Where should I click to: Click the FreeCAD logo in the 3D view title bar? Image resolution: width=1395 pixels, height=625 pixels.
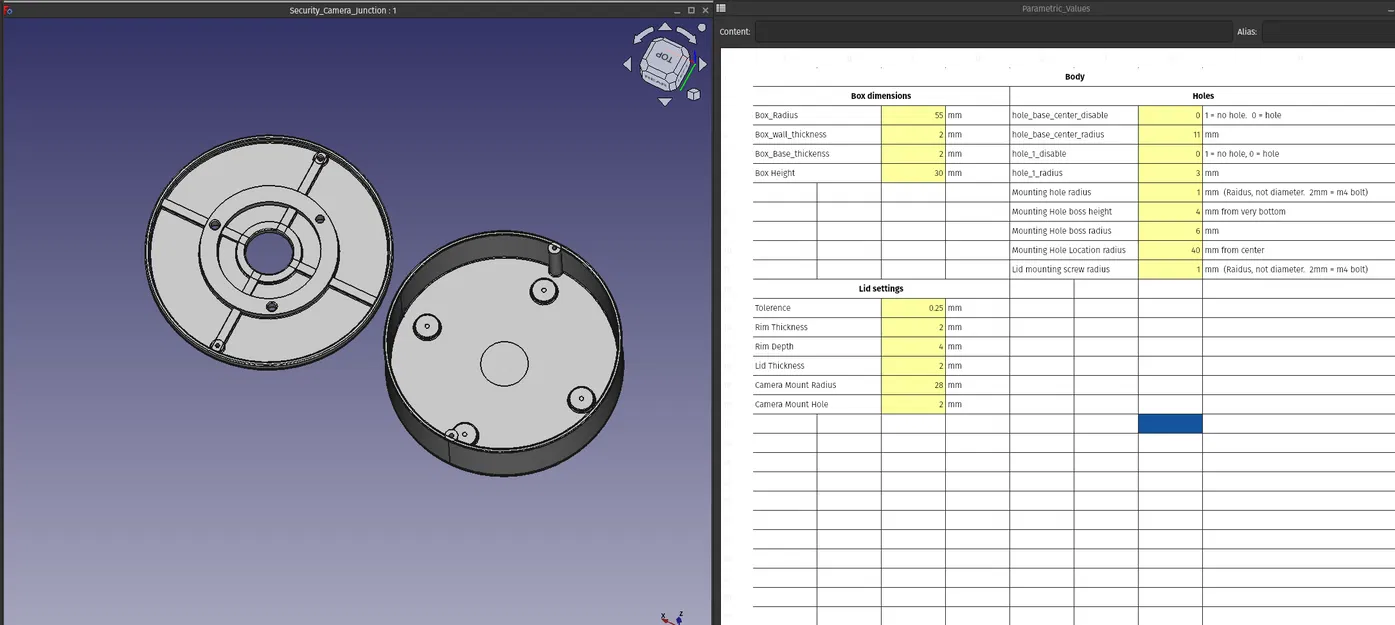click(7, 9)
